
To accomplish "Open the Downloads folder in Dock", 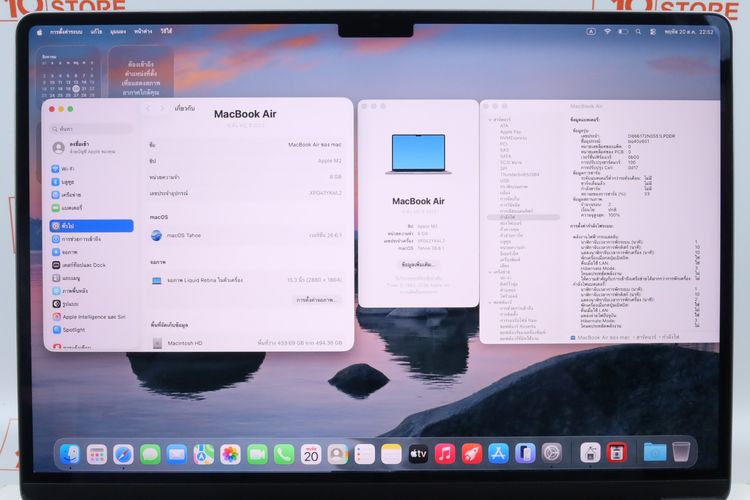I will [655, 452].
